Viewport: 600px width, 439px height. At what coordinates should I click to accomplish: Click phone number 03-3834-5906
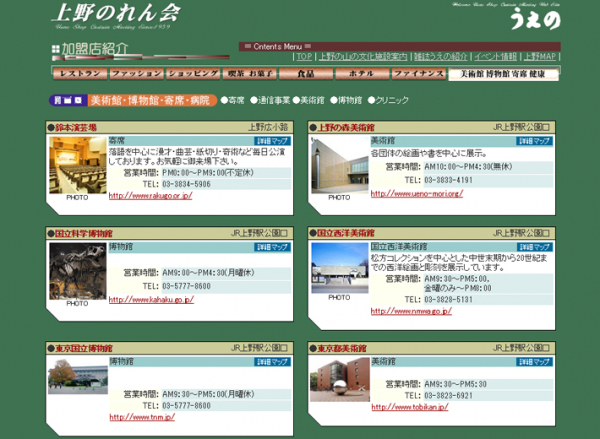(186, 184)
